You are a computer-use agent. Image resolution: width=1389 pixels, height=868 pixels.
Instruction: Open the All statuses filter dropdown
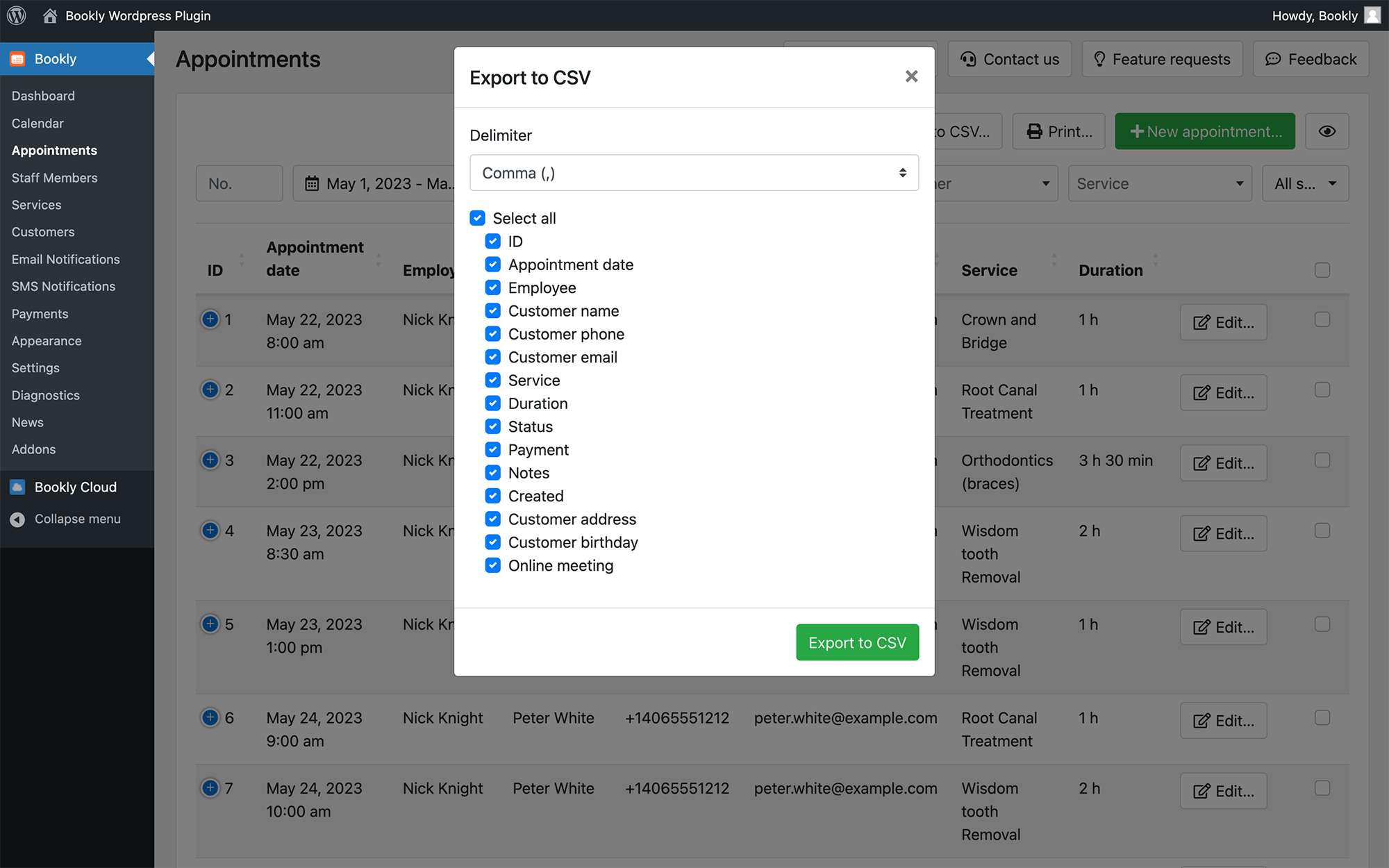pos(1305,183)
